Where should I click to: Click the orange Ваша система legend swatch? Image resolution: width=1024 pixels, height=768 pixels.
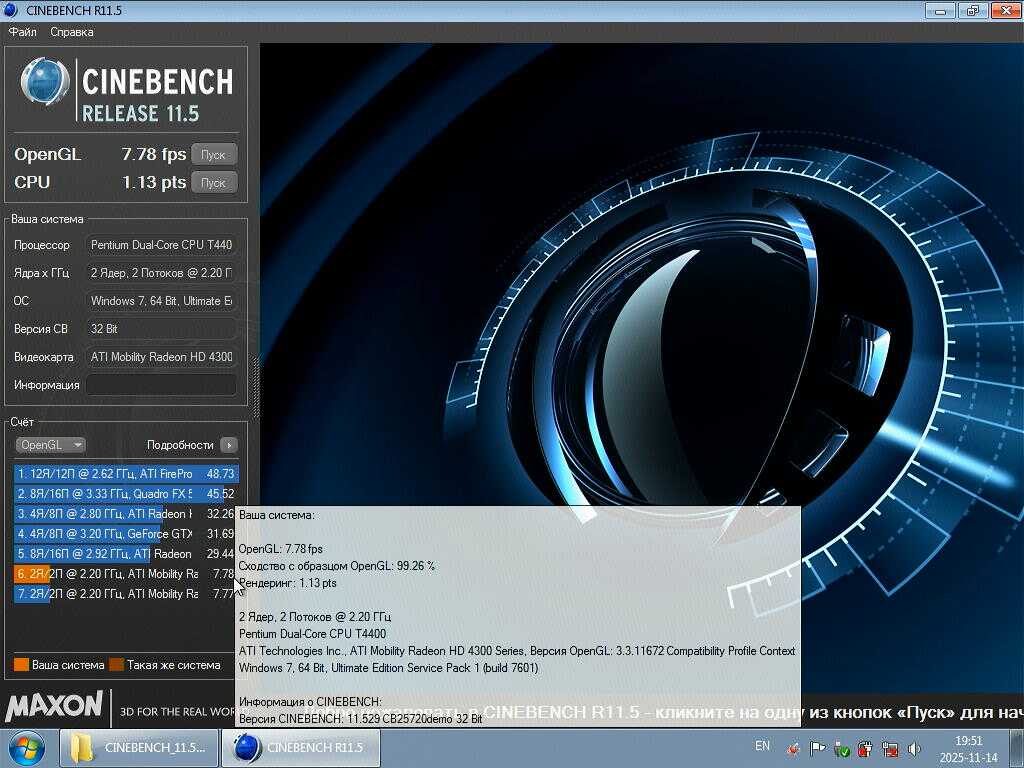pyautogui.click(x=21, y=665)
